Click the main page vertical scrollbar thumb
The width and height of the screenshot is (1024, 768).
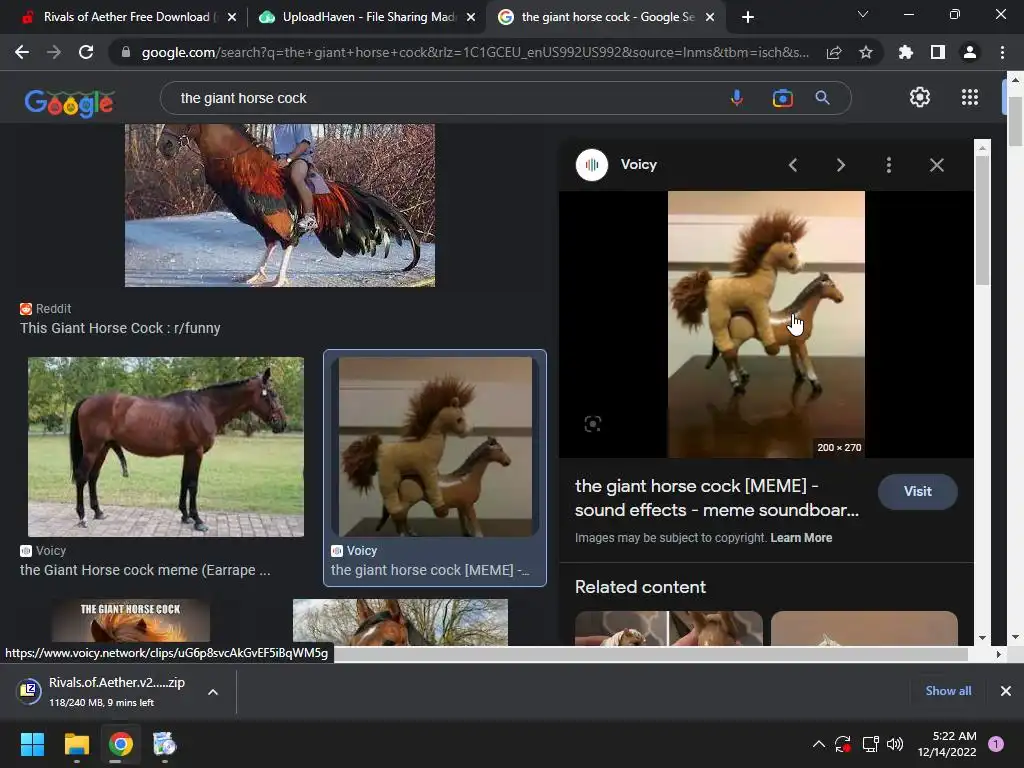click(x=1015, y=122)
